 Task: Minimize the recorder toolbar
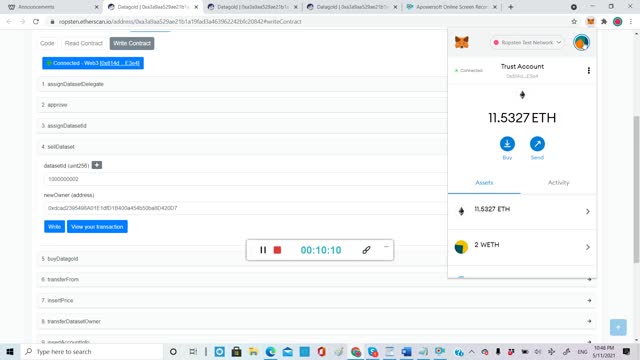386,247
